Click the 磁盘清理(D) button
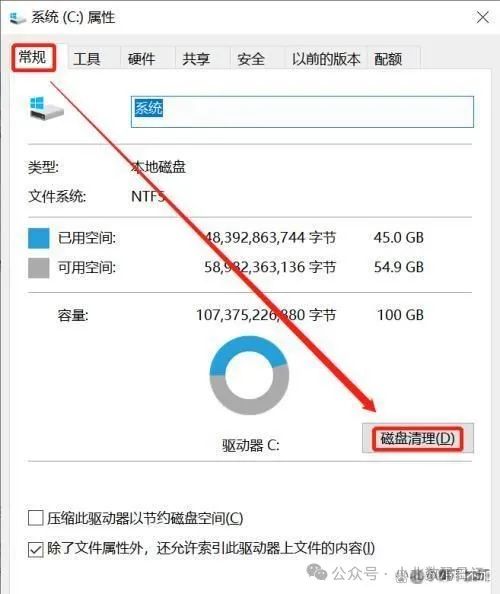This screenshot has width=500, height=594. pos(418,438)
